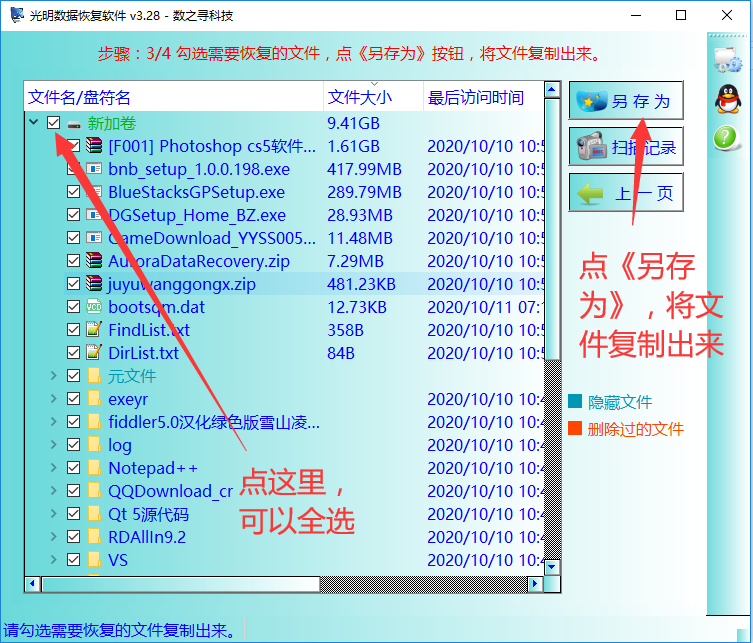Collapse the 新加卷 drive tree node
This screenshot has width=753, height=643.
34,122
